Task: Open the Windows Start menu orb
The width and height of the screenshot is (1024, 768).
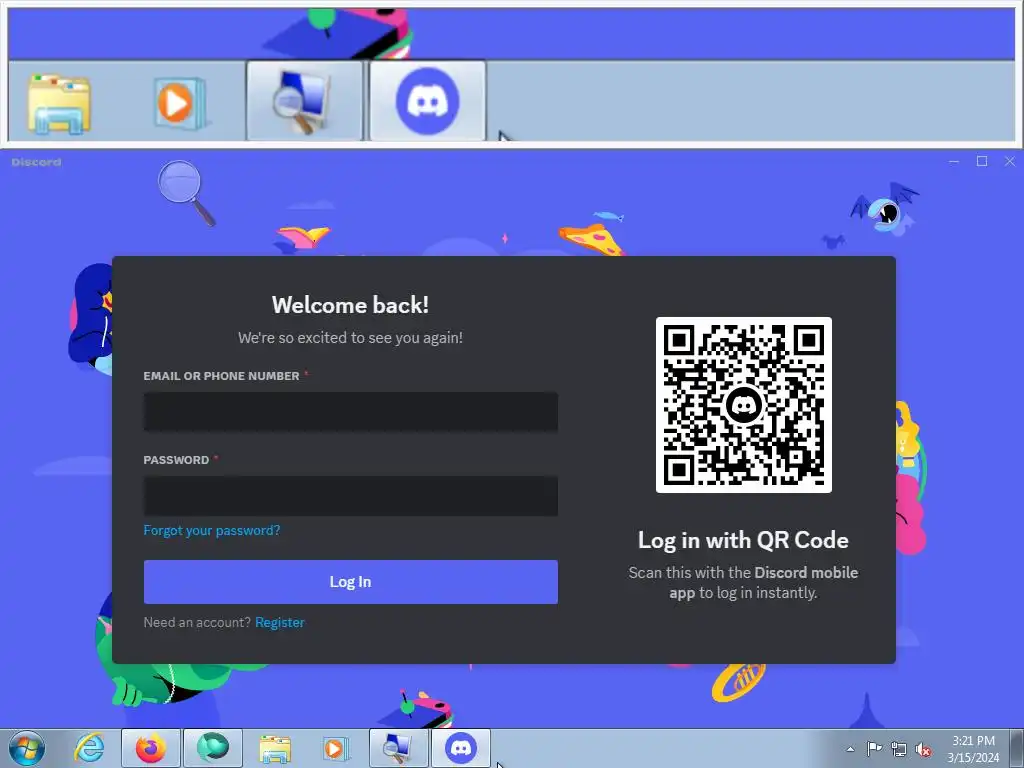Action: [27, 748]
